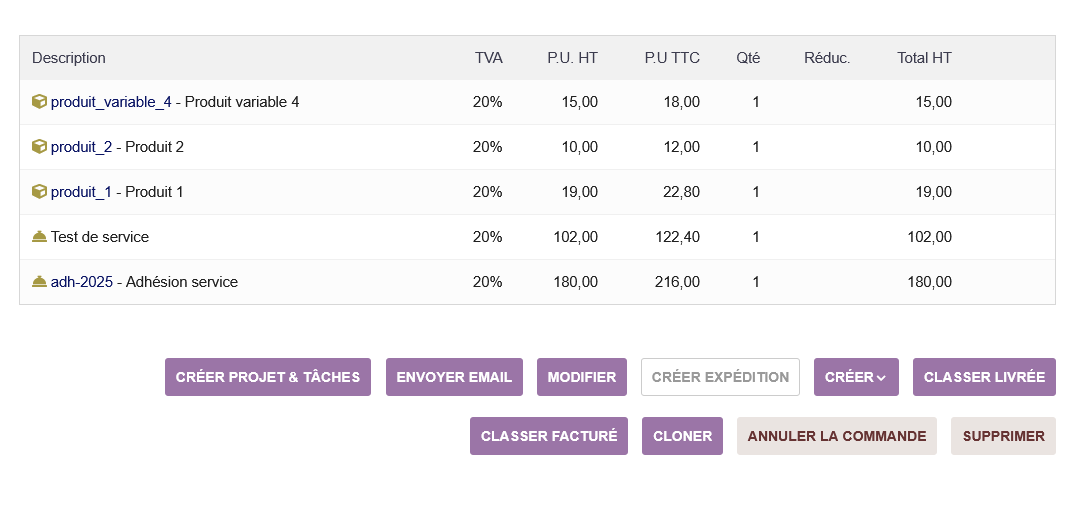Click the Description column header
The width and height of the screenshot is (1085, 506).
tap(69, 58)
